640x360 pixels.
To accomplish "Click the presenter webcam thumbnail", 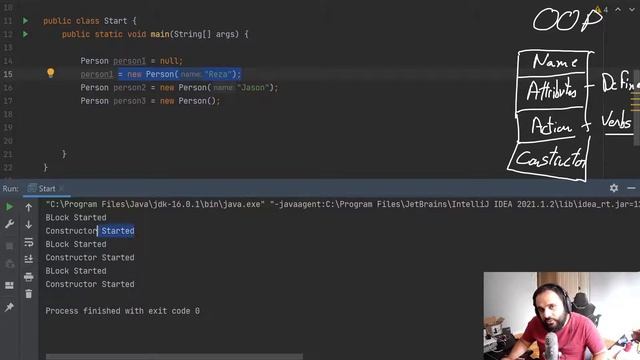I will [x=562, y=316].
